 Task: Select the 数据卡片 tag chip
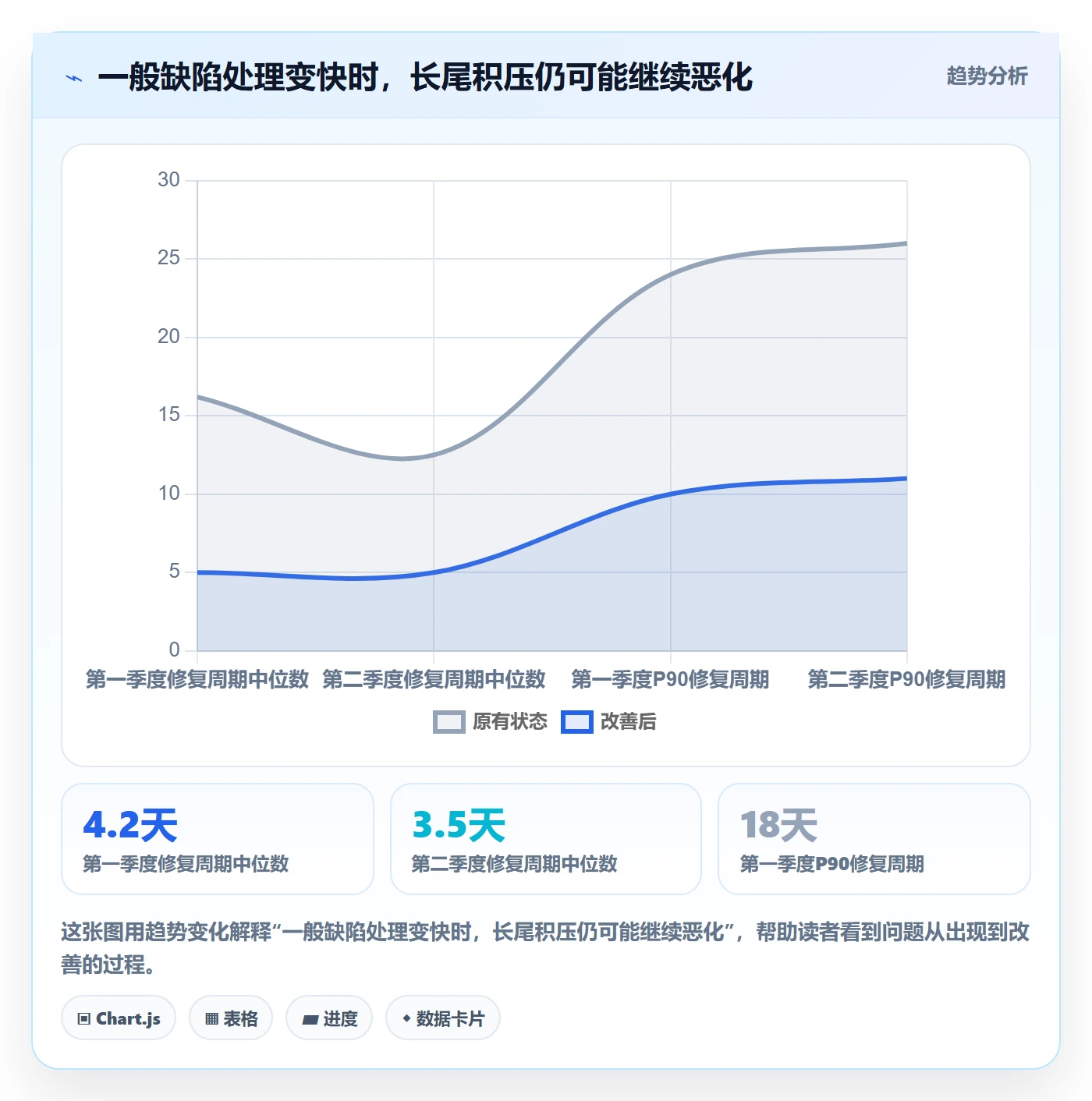[443, 1018]
